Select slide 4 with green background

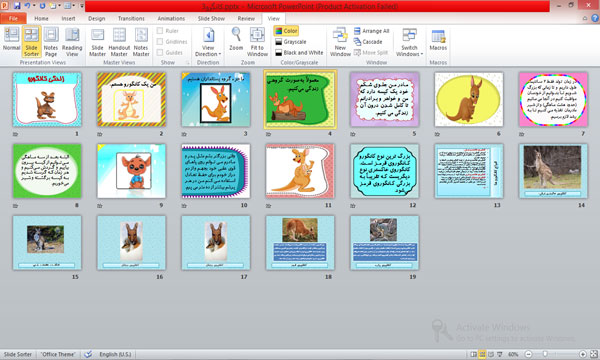[x=300, y=99]
